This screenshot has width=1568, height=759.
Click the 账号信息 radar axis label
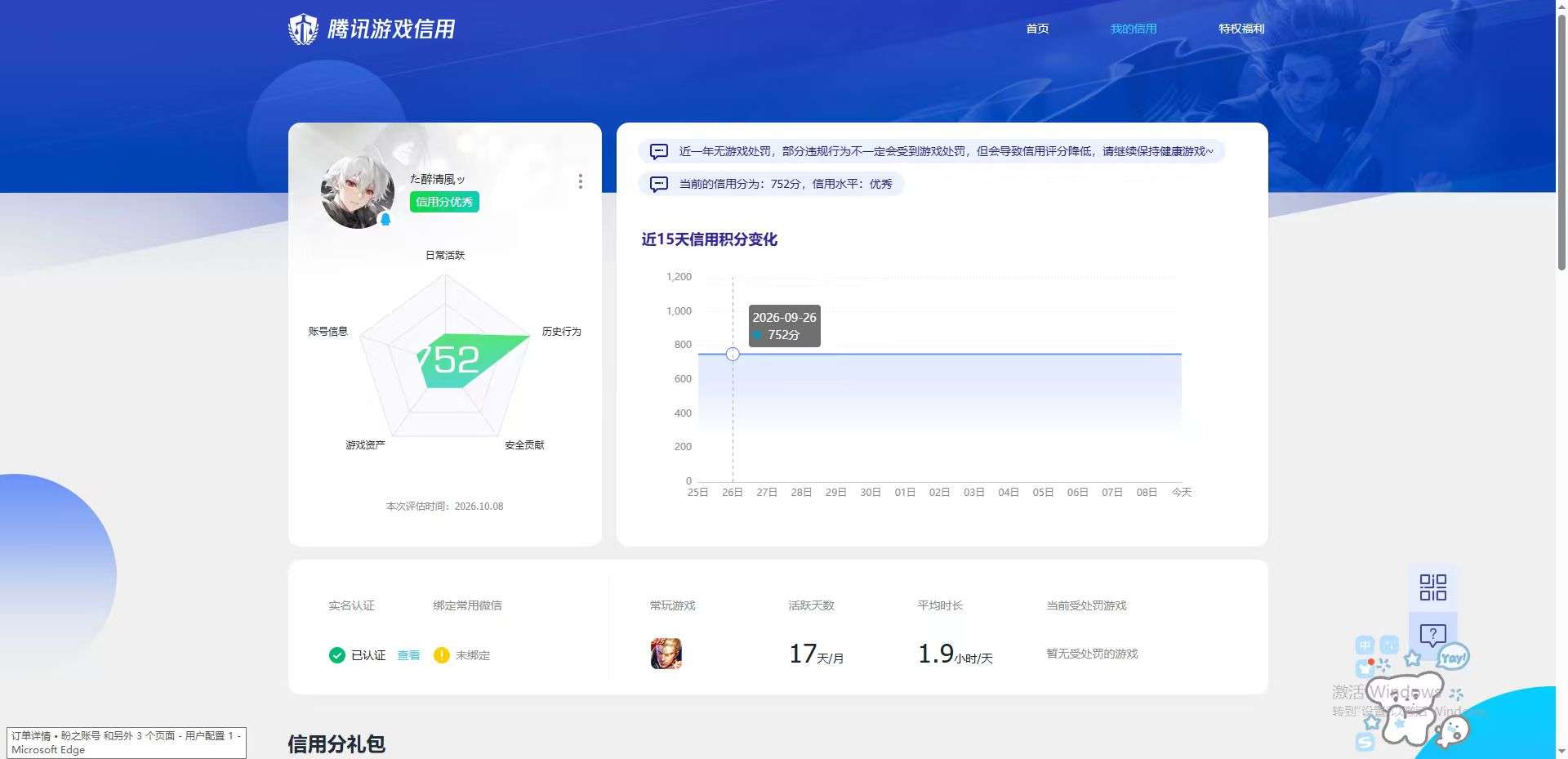pos(328,331)
